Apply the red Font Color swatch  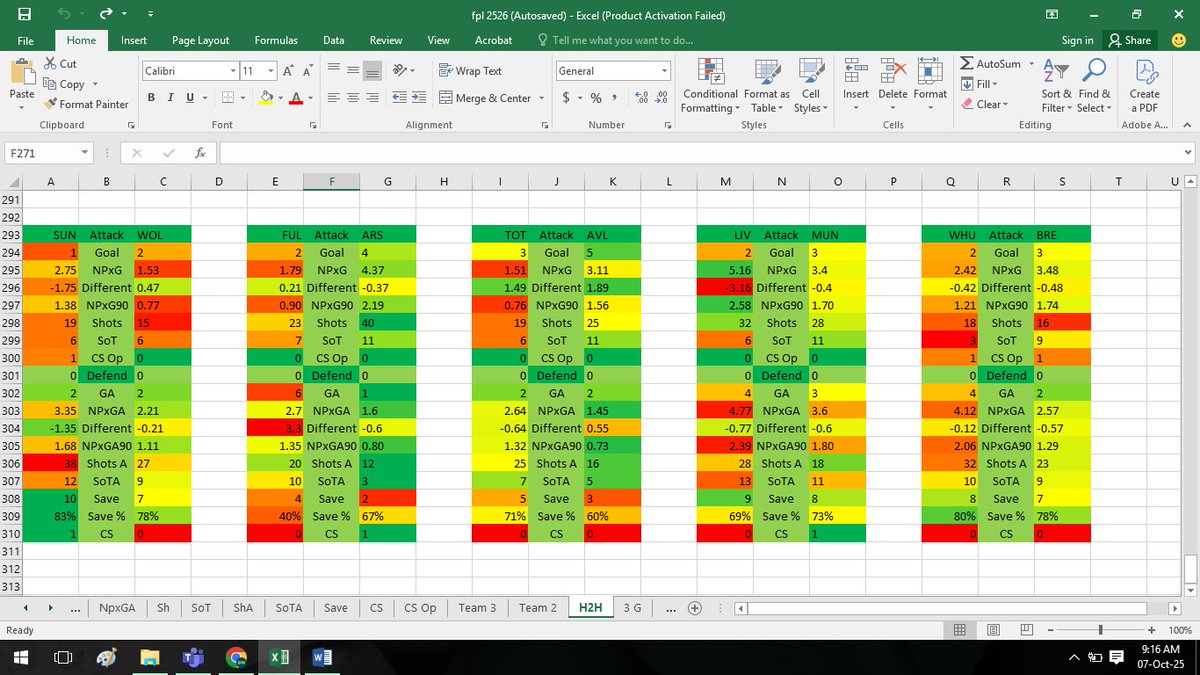click(x=295, y=97)
